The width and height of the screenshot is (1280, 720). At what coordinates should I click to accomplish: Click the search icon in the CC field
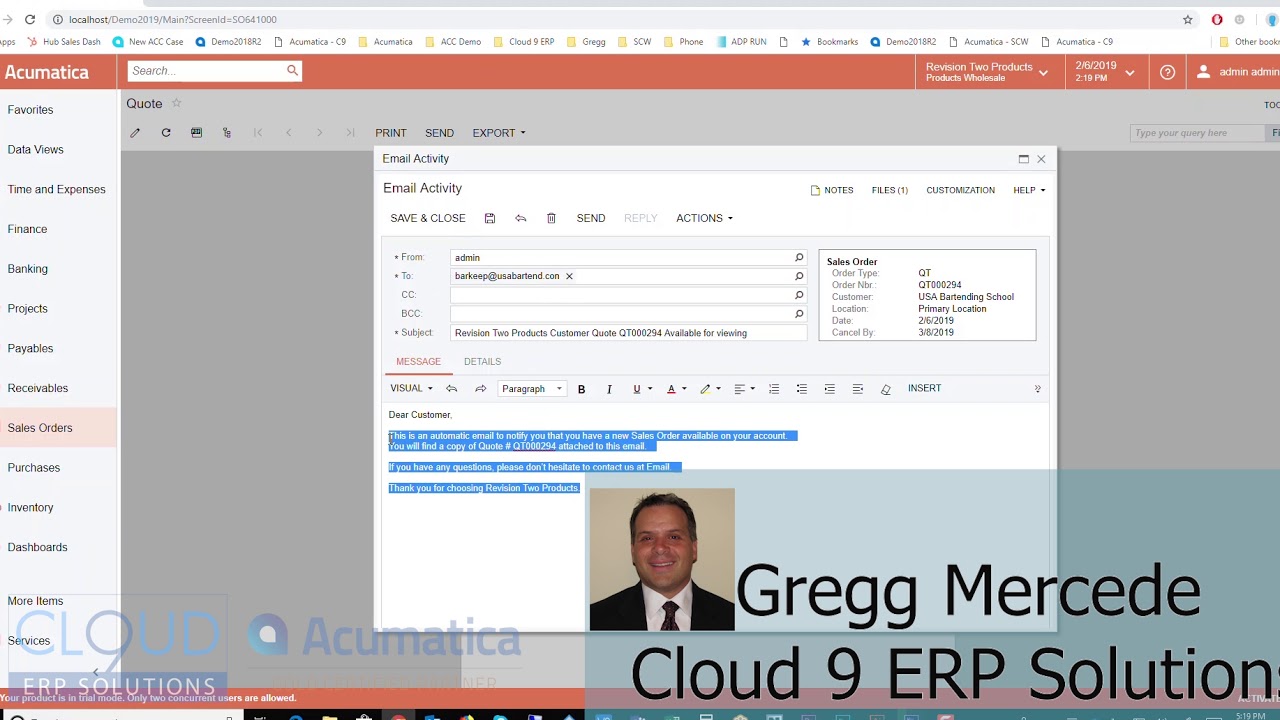799,295
